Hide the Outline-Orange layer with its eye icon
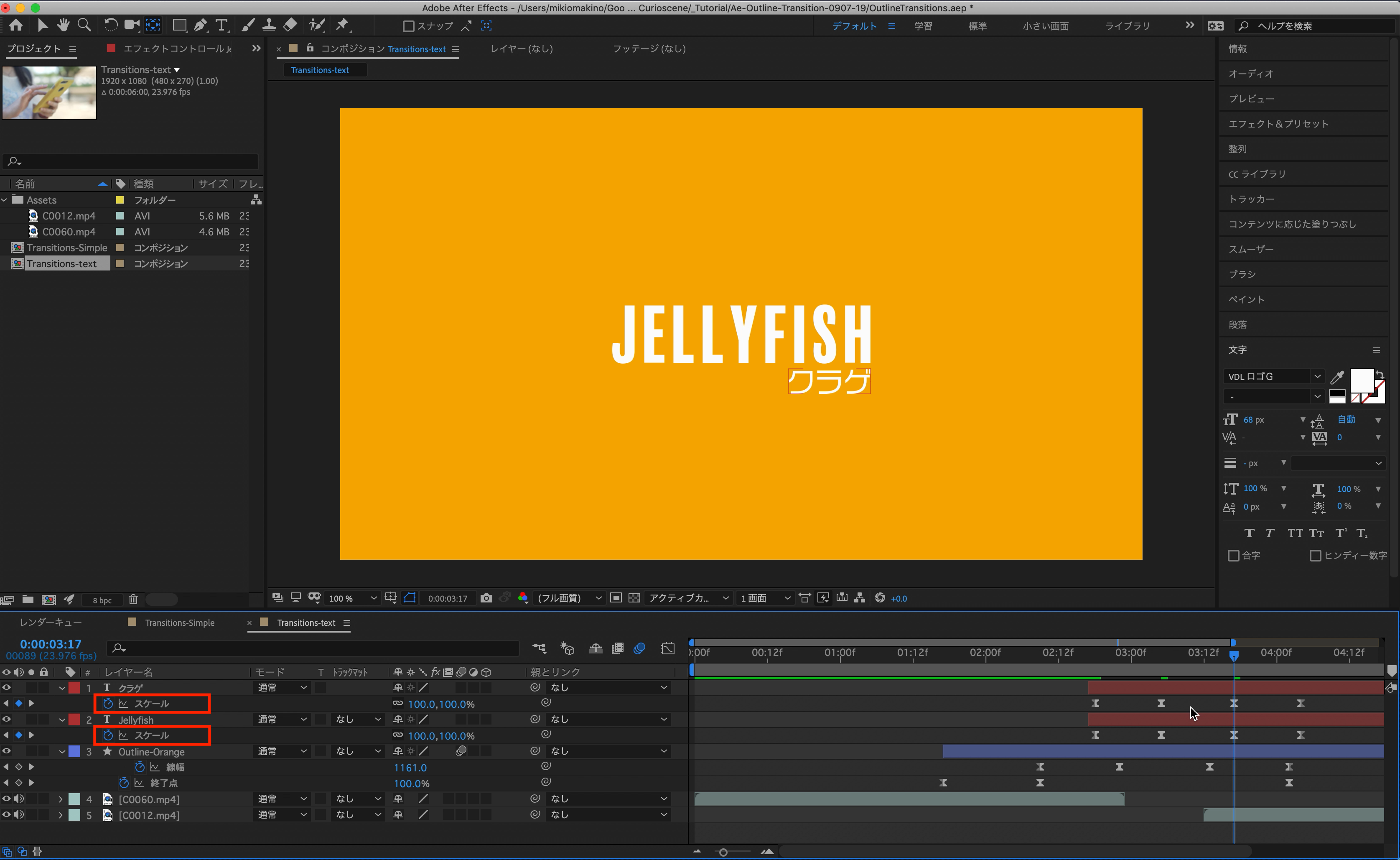The width and height of the screenshot is (1400, 860). pos(6,751)
